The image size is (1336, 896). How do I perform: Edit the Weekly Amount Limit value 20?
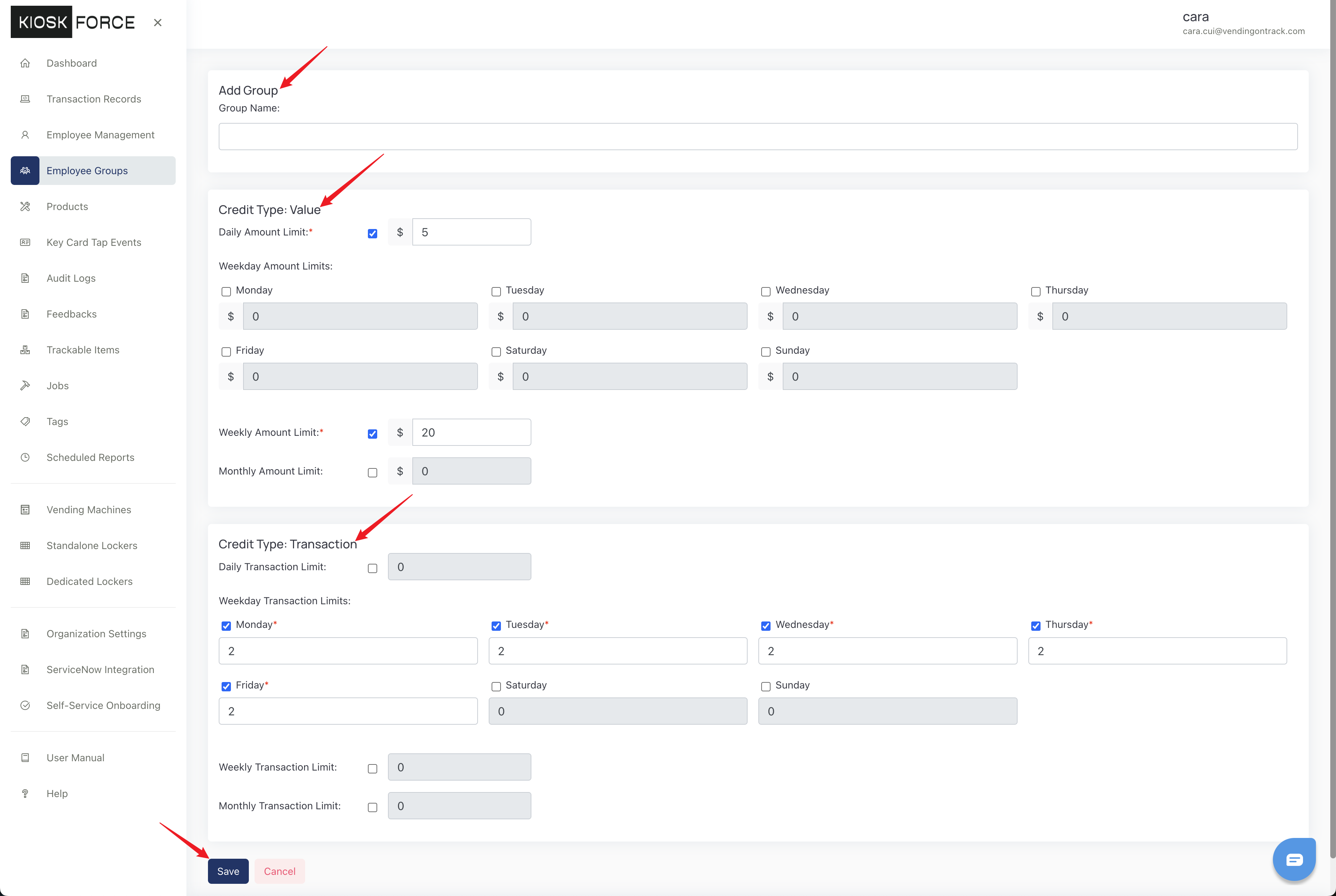click(472, 433)
